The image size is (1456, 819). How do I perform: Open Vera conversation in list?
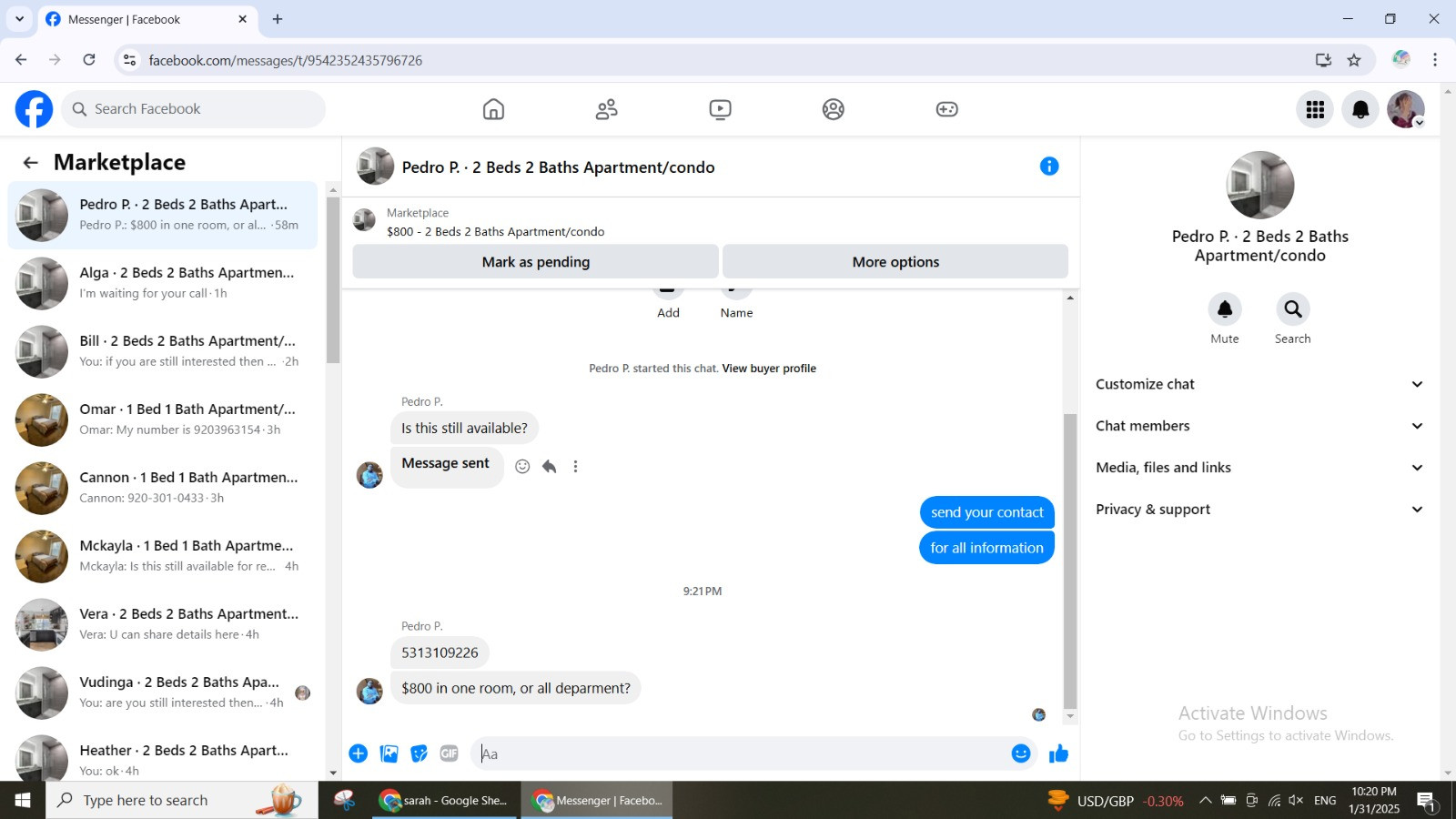(x=163, y=624)
